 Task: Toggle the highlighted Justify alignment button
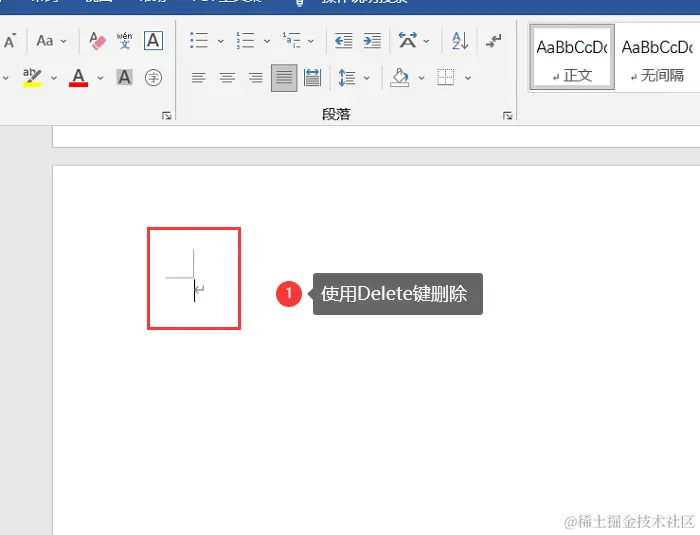tap(284, 78)
